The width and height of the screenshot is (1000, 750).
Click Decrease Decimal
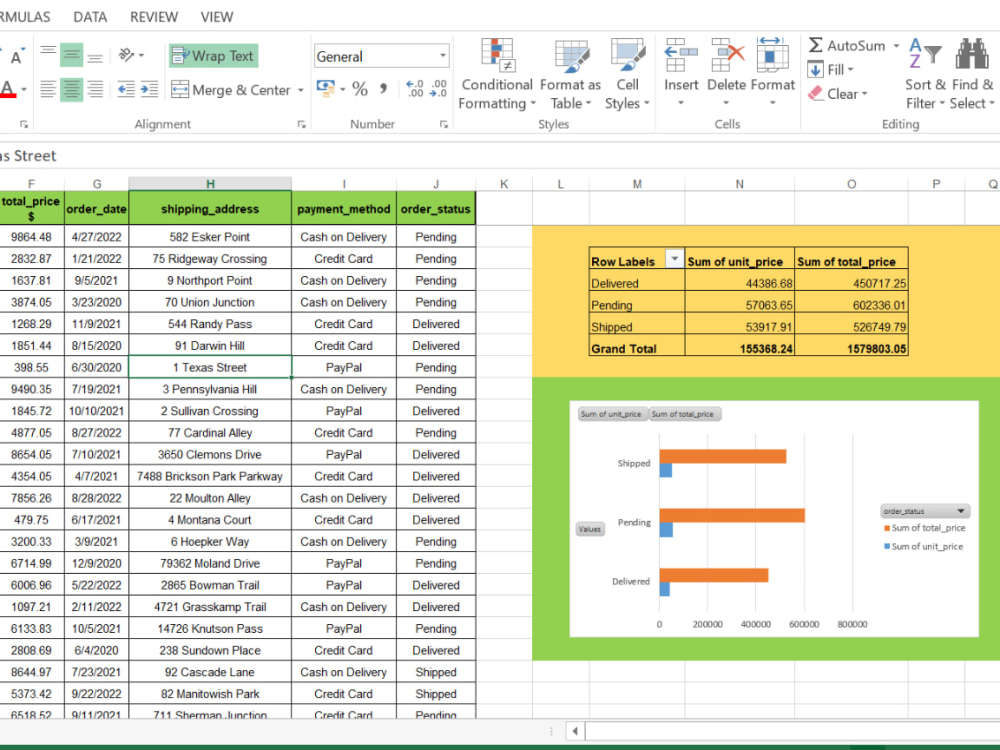(x=438, y=89)
